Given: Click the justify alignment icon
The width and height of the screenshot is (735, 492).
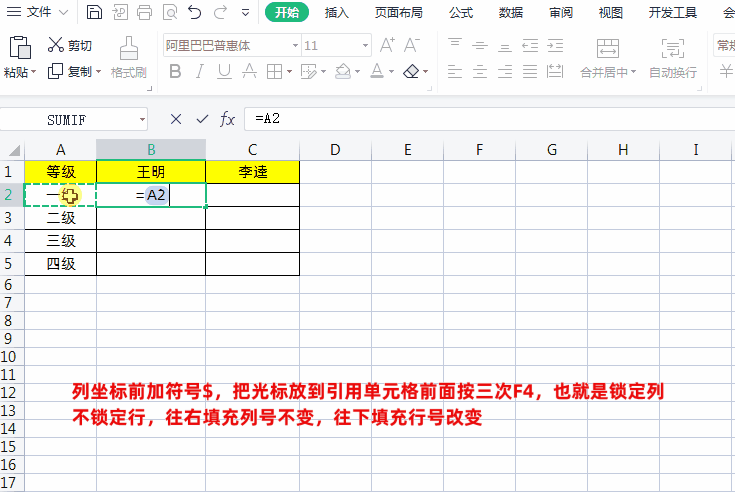Looking at the screenshot, I should coord(530,72).
